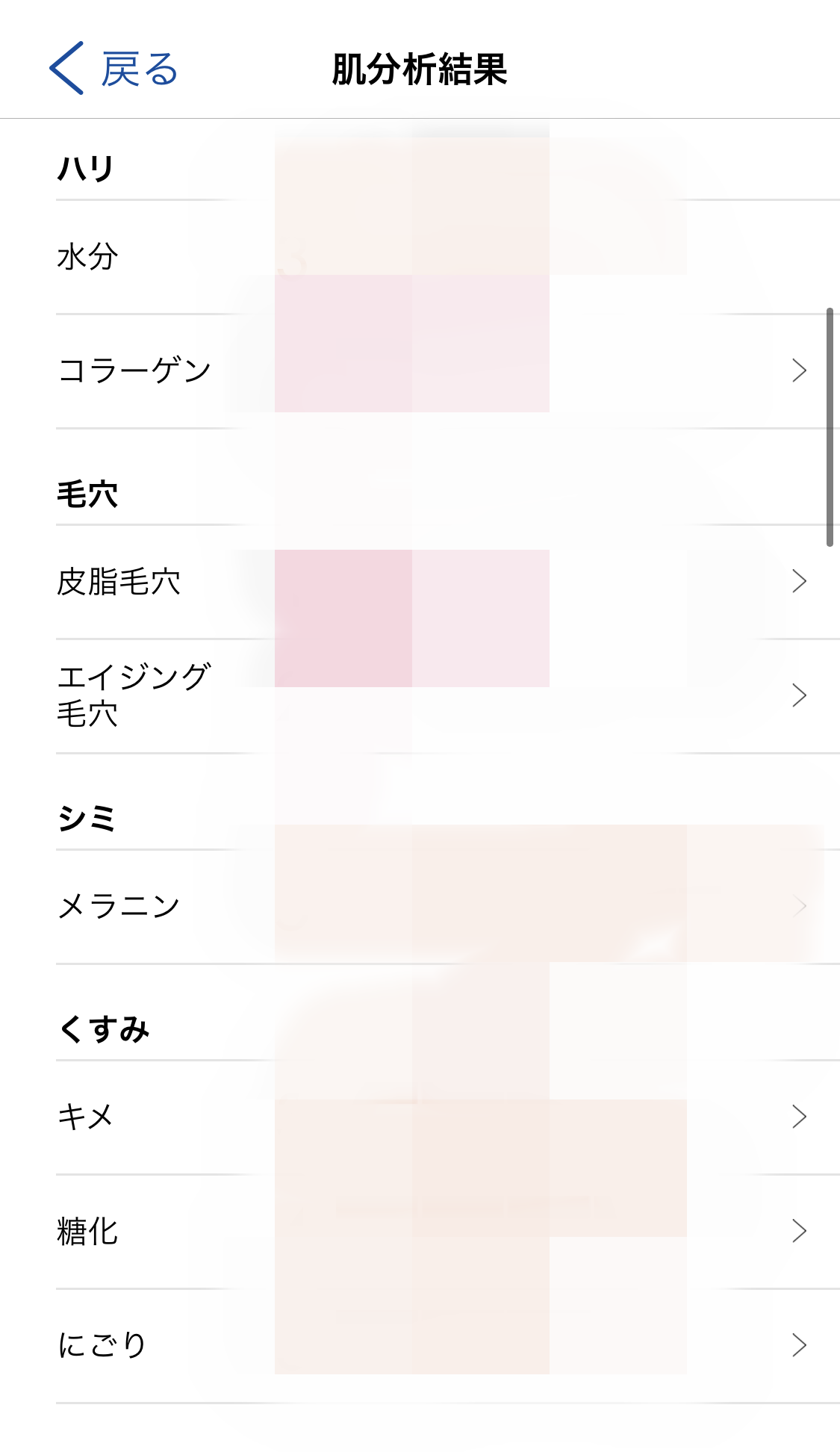Tap the キメ item label
Viewport: 840px width, 1452px height.
pos(85,1117)
